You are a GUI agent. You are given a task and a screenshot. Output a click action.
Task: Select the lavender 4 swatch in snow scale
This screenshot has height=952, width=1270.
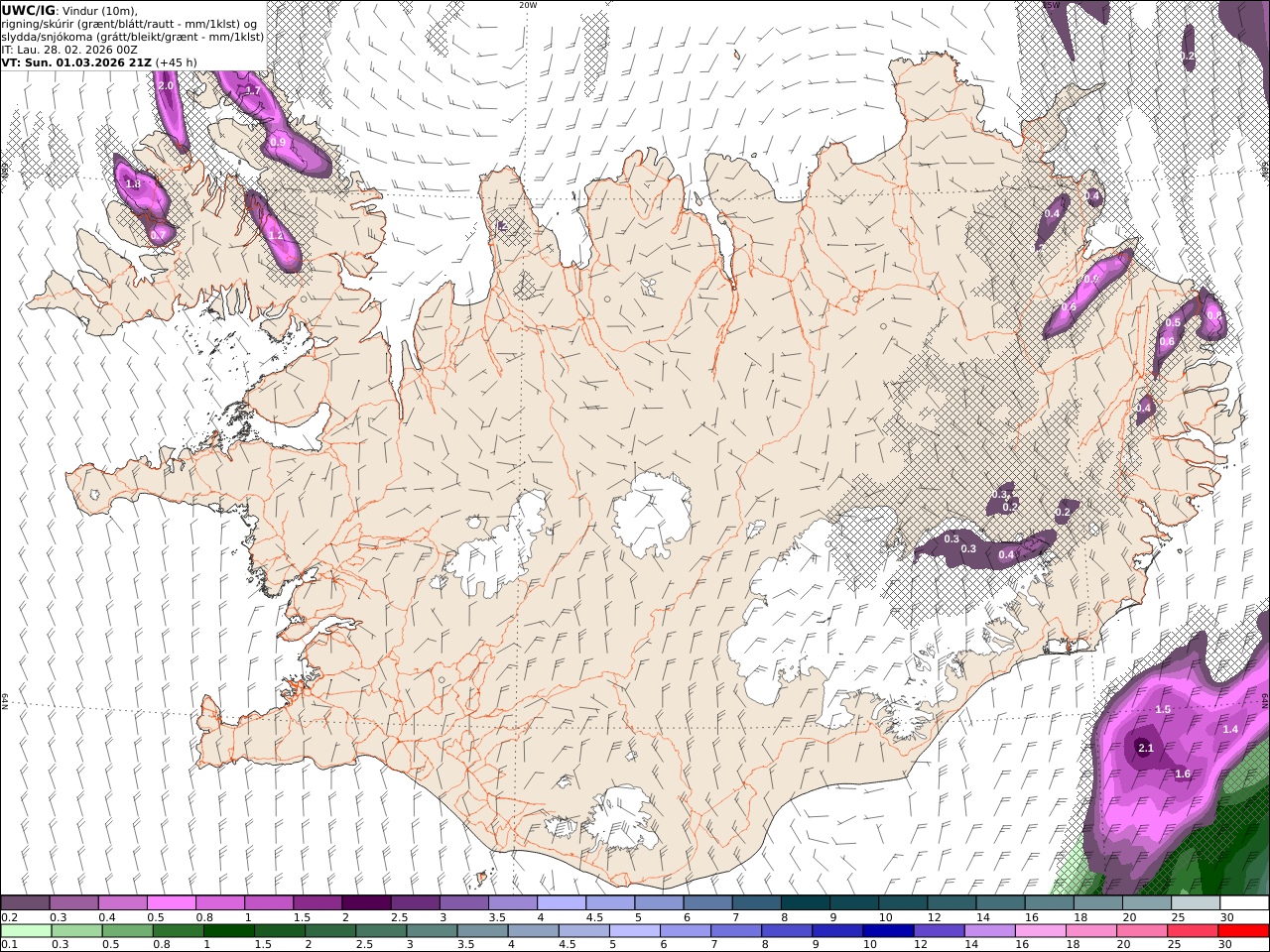click(x=561, y=902)
